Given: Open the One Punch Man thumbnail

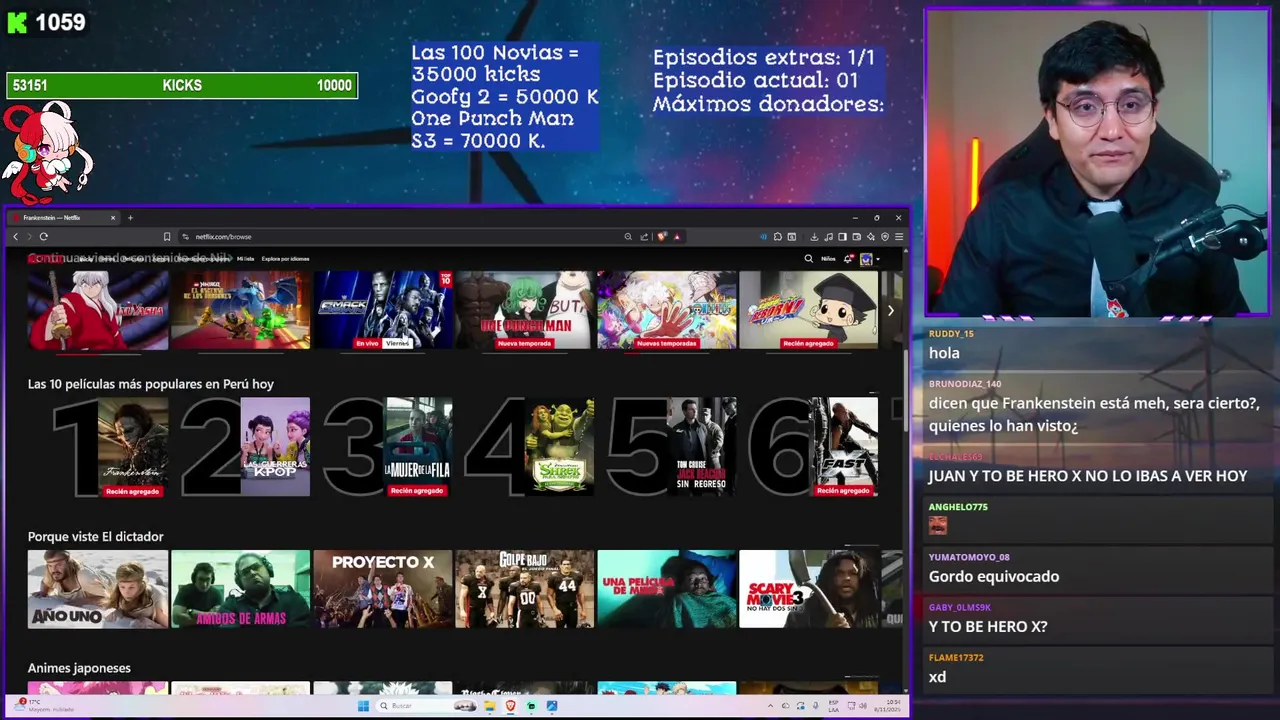Looking at the screenshot, I should click(x=525, y=310).
